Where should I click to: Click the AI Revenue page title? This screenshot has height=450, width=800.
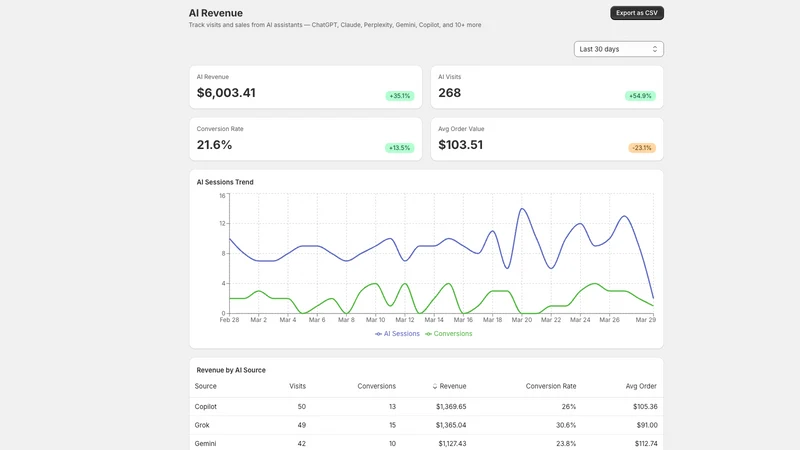tap(216, 13)
